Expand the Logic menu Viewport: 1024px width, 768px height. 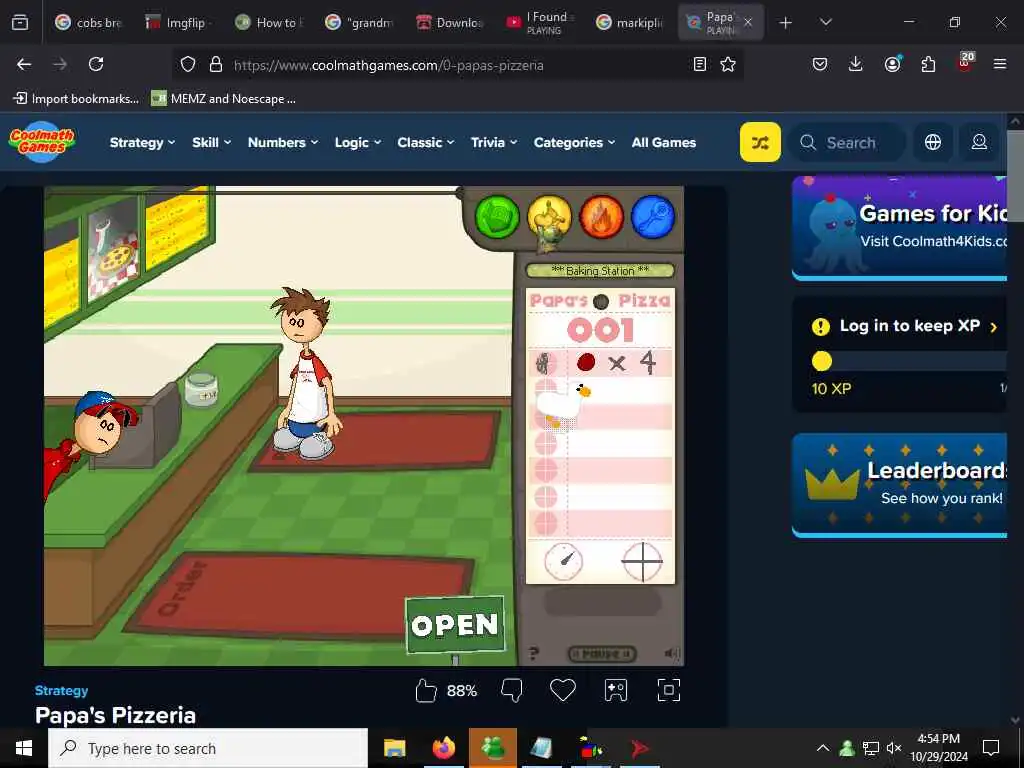358,142
